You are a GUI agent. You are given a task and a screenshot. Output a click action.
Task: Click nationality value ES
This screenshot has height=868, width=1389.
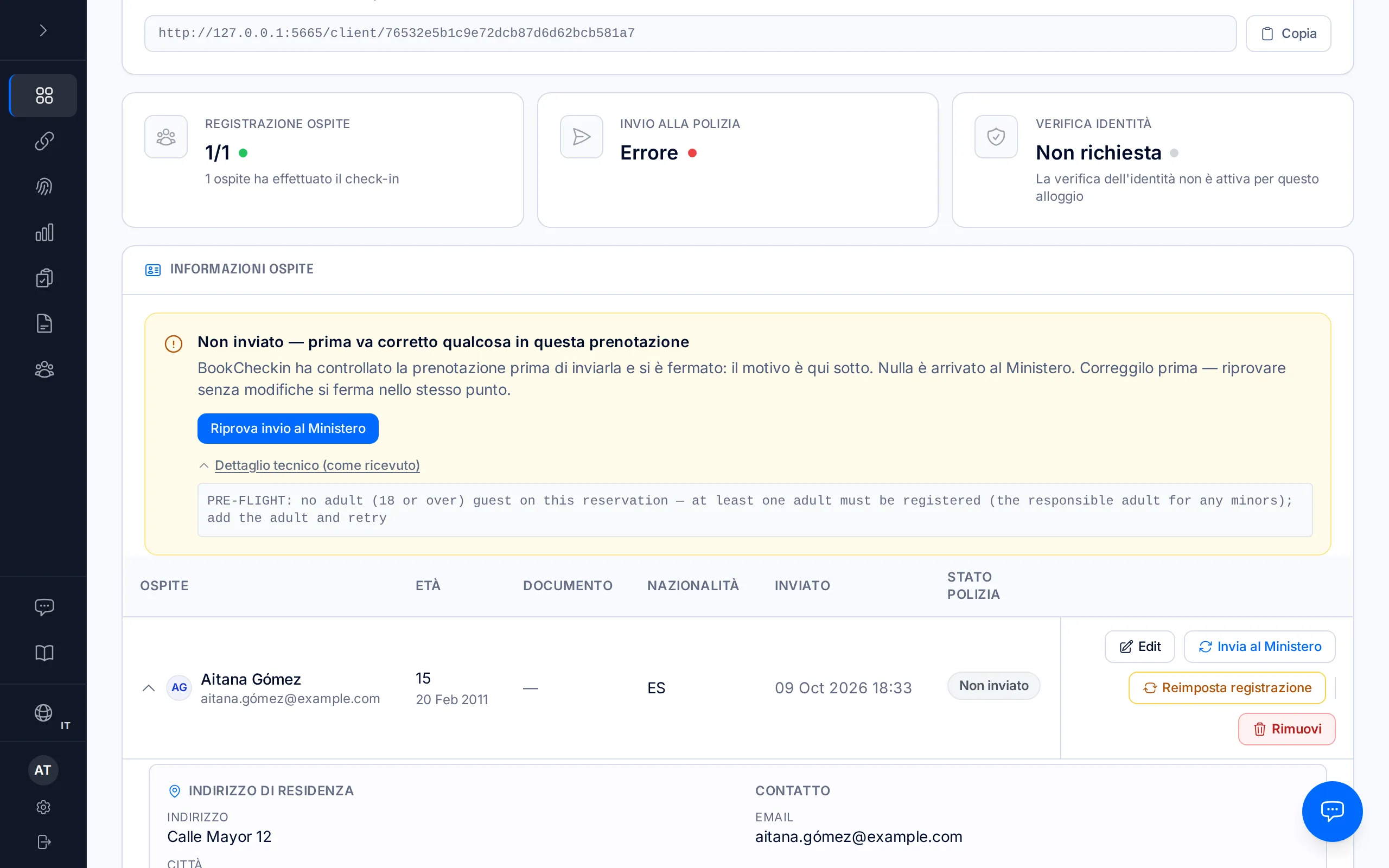(x=656, y=688)
